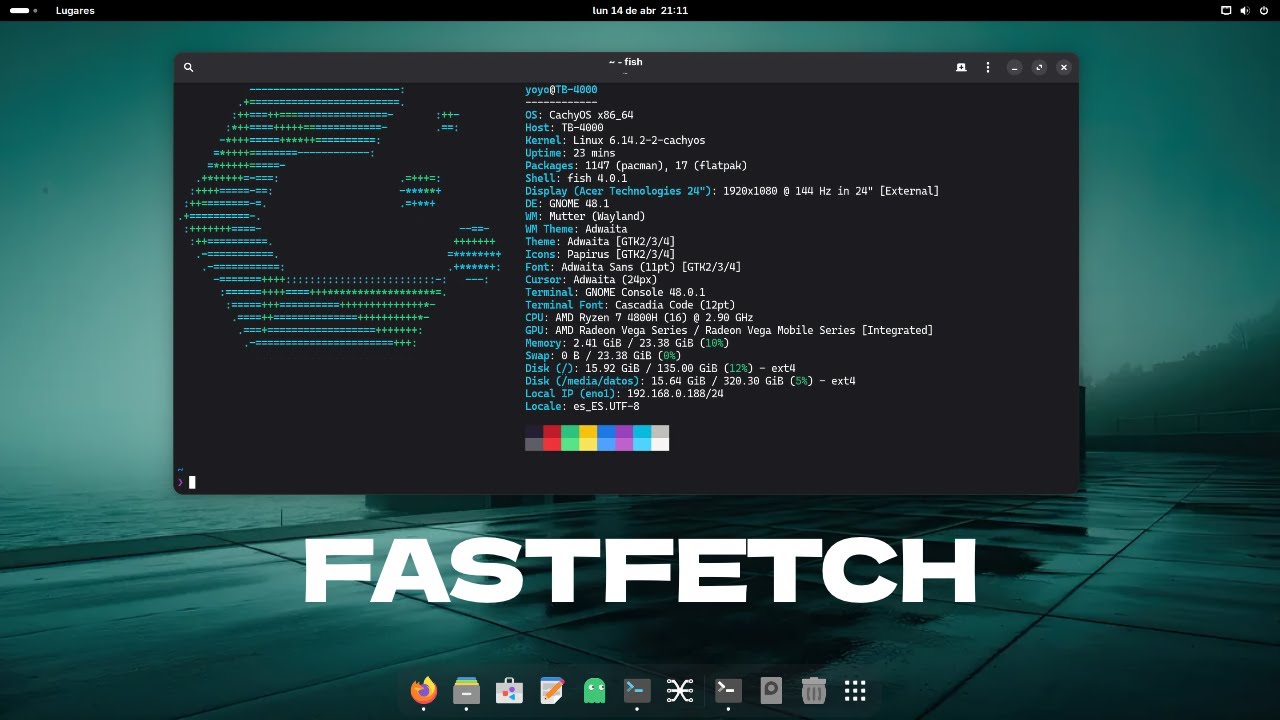Maximize the fish terminal window

[x=1039, y=67]
